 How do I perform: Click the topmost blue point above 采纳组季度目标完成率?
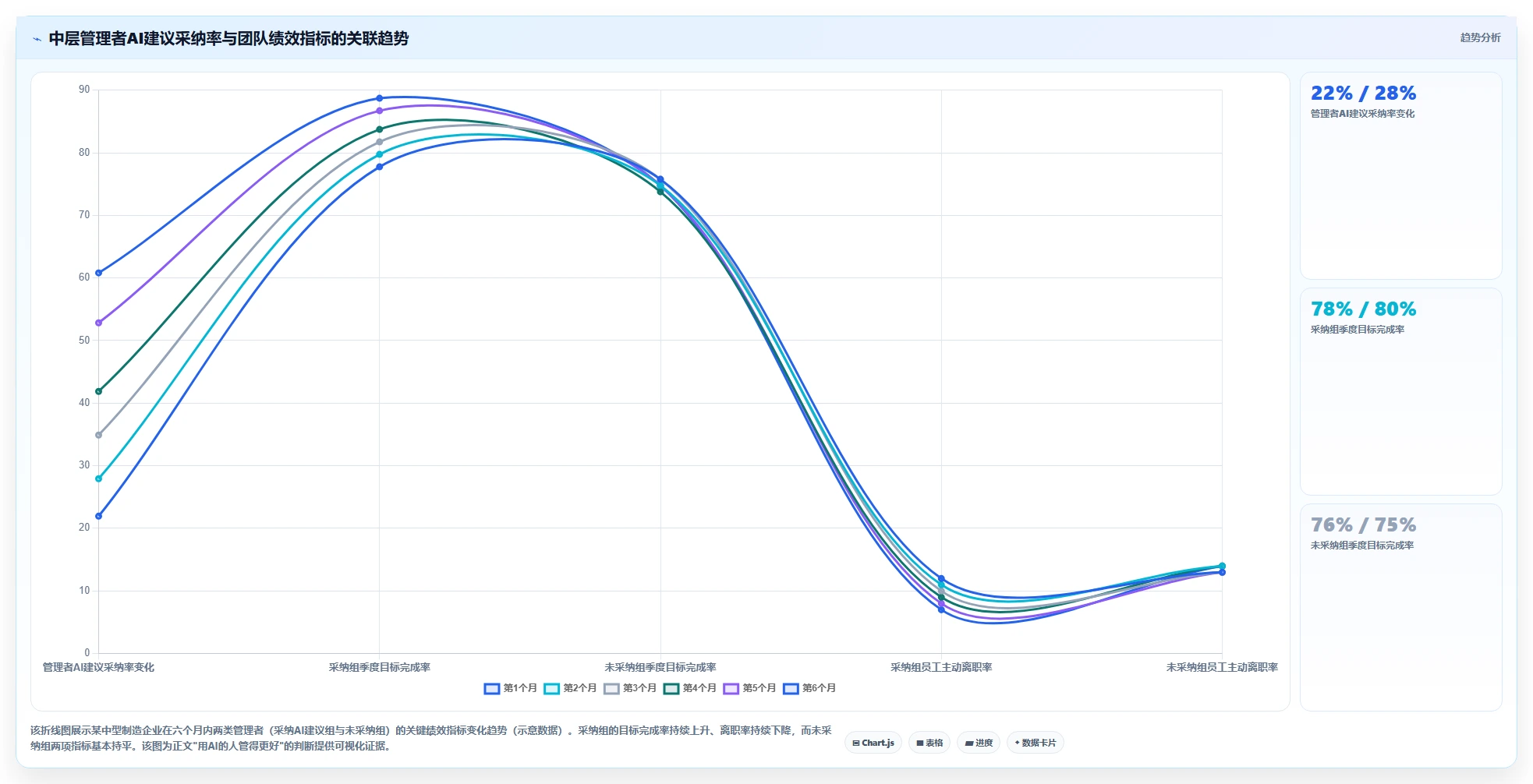(380, 98)
